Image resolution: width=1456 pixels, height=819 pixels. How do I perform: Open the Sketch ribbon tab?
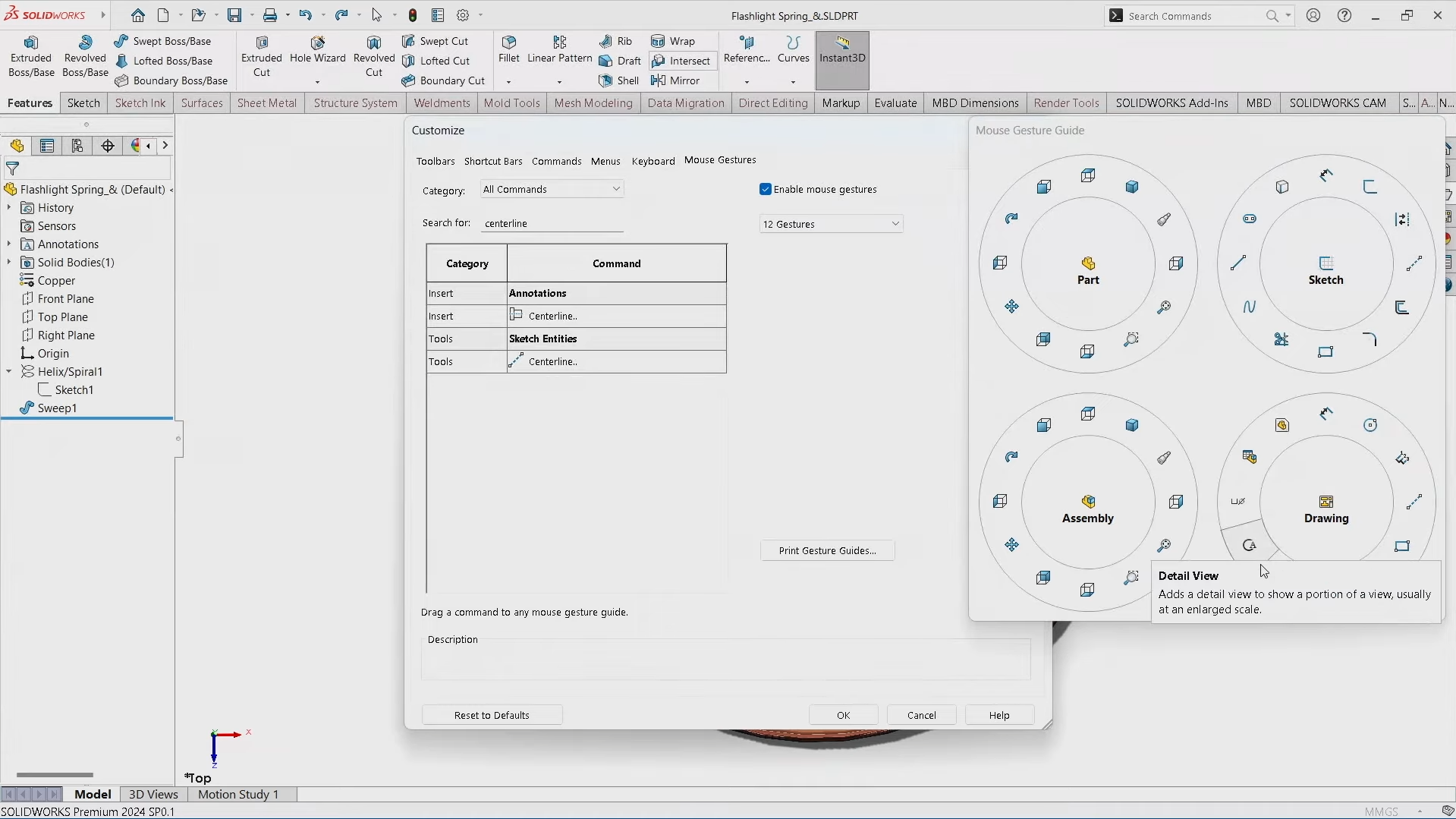(x=83, y=103)
